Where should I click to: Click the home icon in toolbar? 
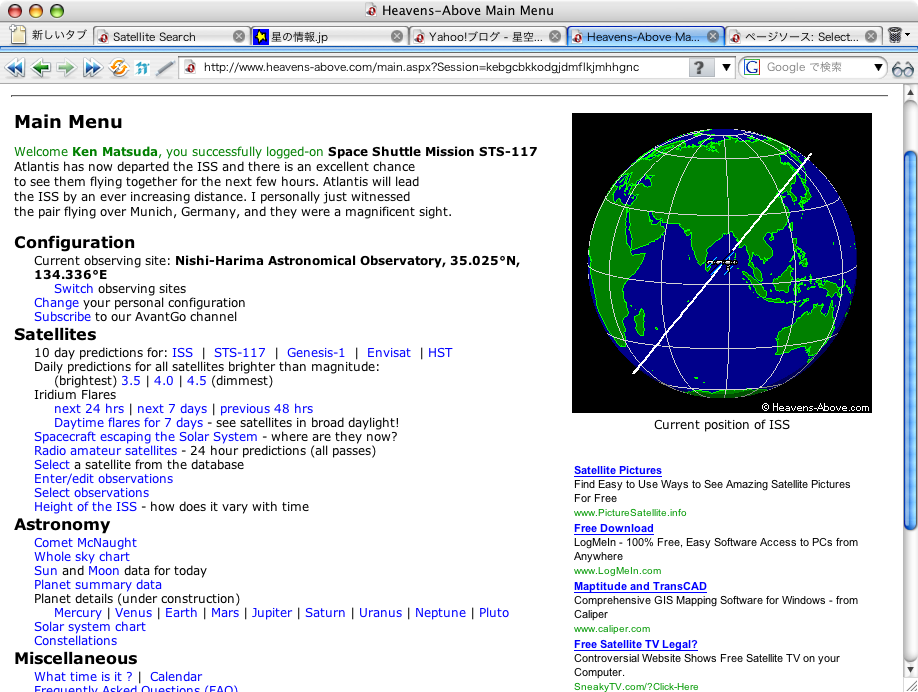pos(142,68)
